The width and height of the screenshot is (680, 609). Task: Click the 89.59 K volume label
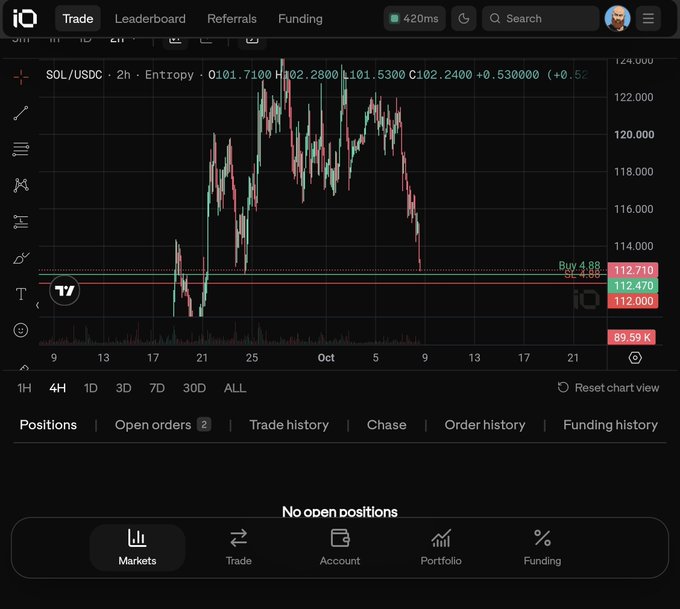tap(632, 337)
